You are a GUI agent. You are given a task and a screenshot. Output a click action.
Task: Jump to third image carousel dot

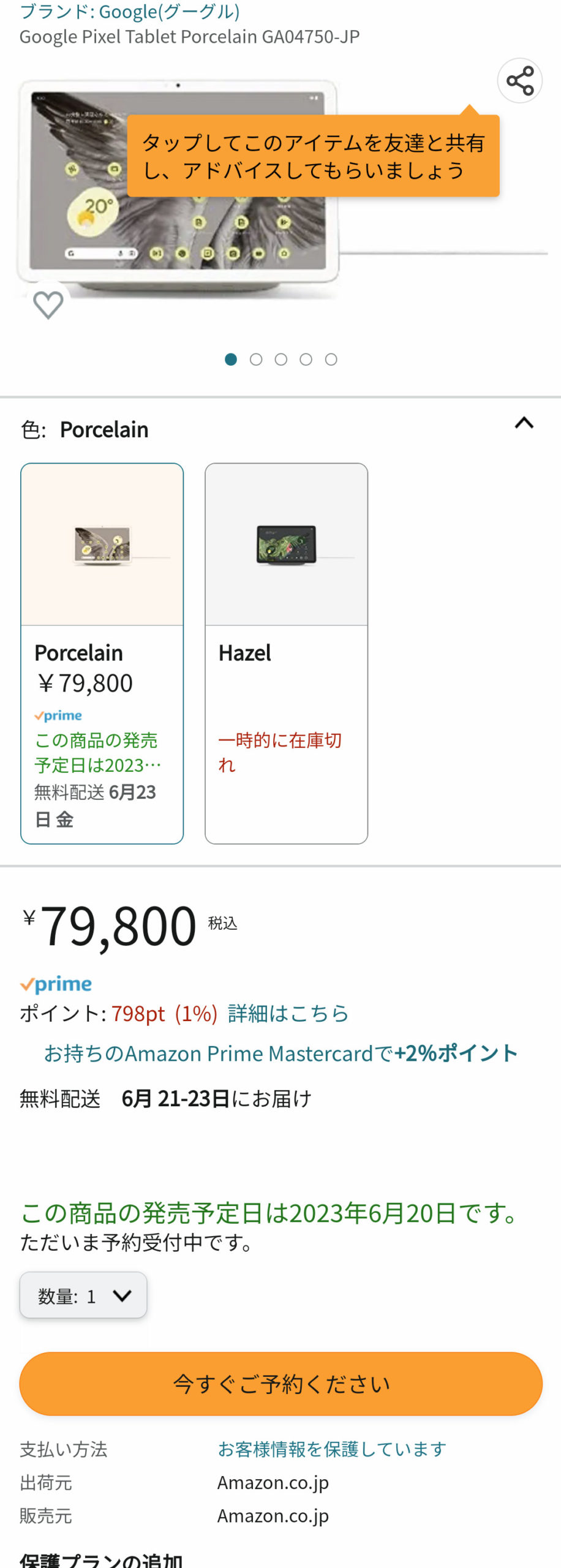tap(281, 360)
